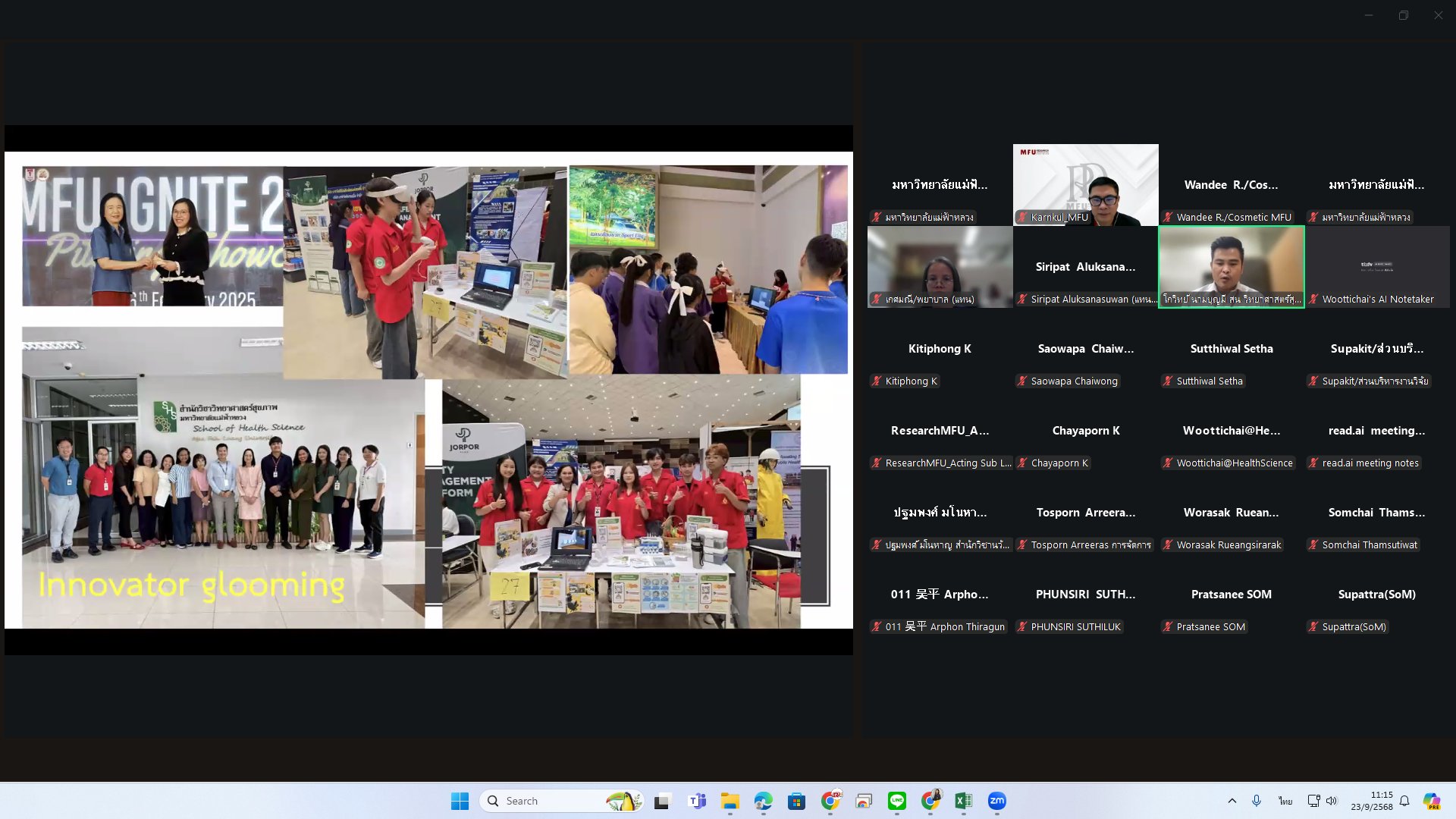This screenshot has height=819, width=1456.
Task: Launch Microsoft Teams from the taskbar
Action: [x=696, y=801]
